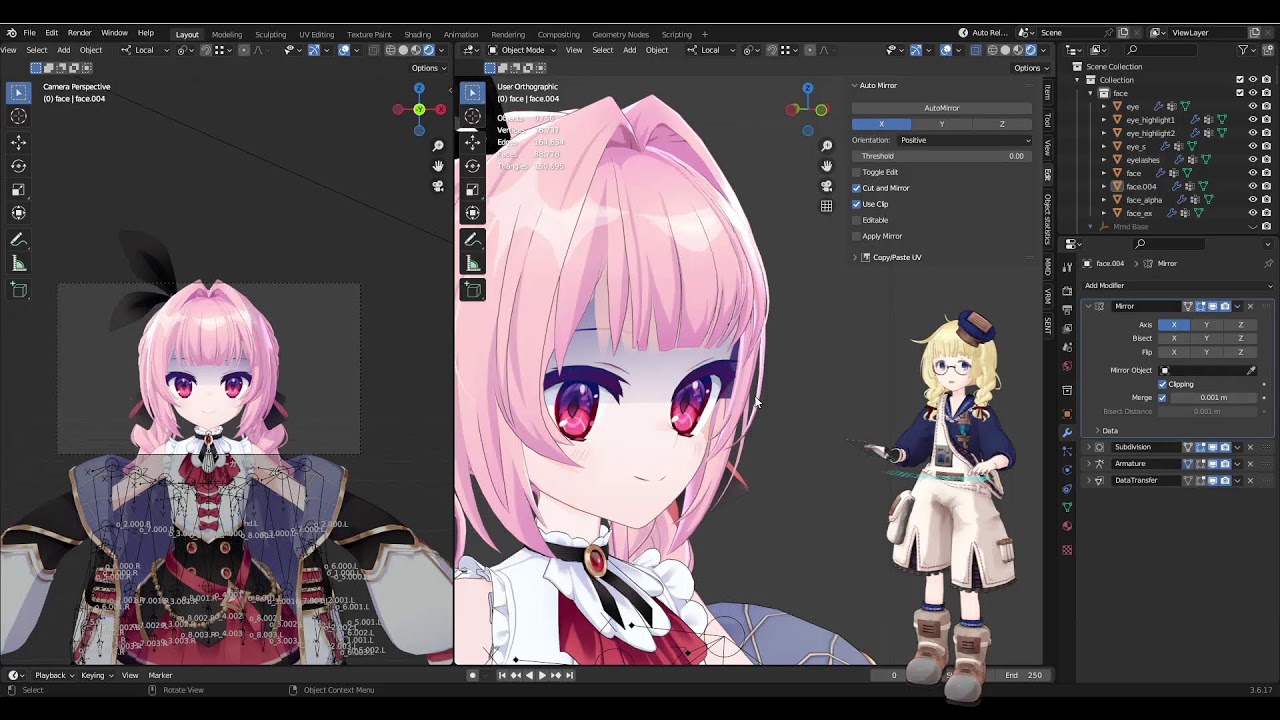This screenshot has width=1280, height=720.
Task: Click the new collection icon in outliner
Action: pyautogui.click(x=1270, y=50)
